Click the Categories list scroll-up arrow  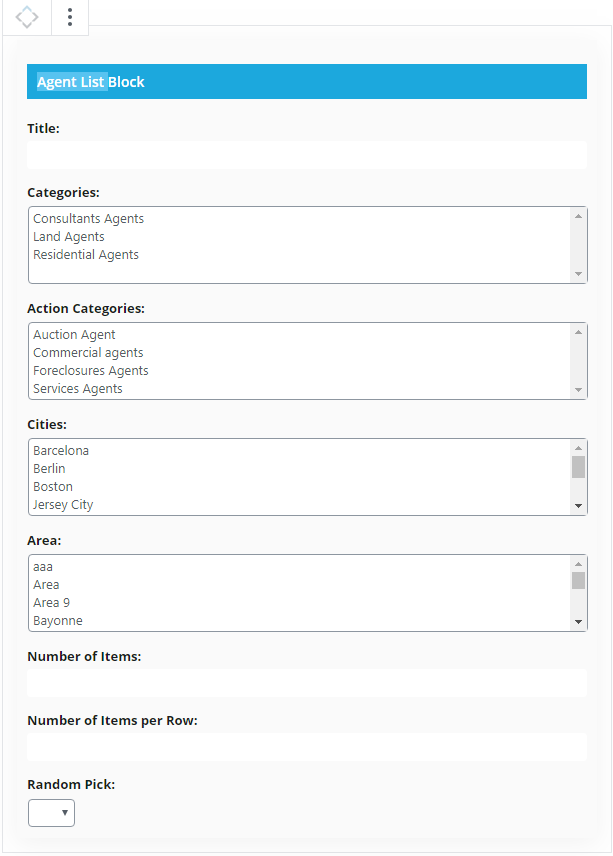coord(579,216)
